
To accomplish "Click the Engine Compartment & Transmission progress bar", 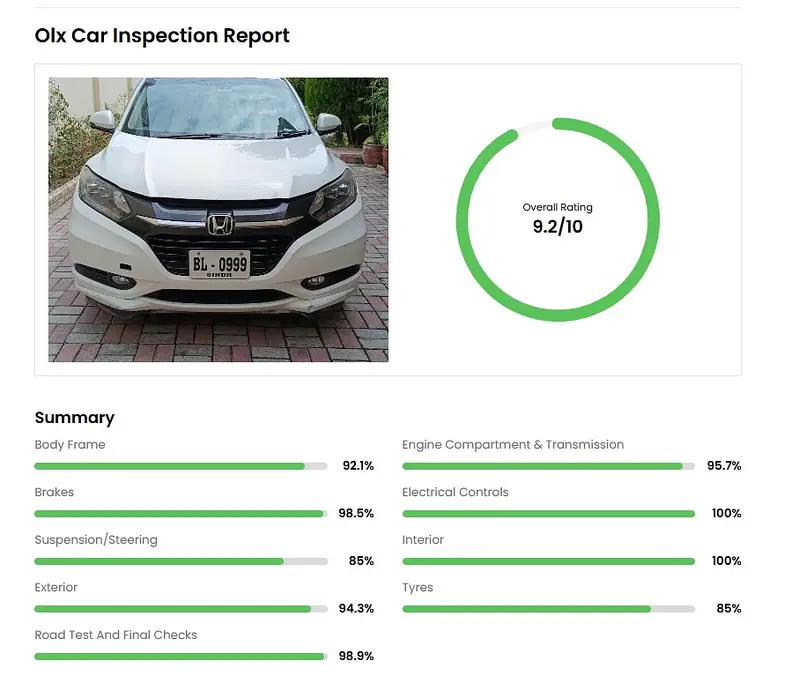I will pyautogui.click(x=548, y=466).
